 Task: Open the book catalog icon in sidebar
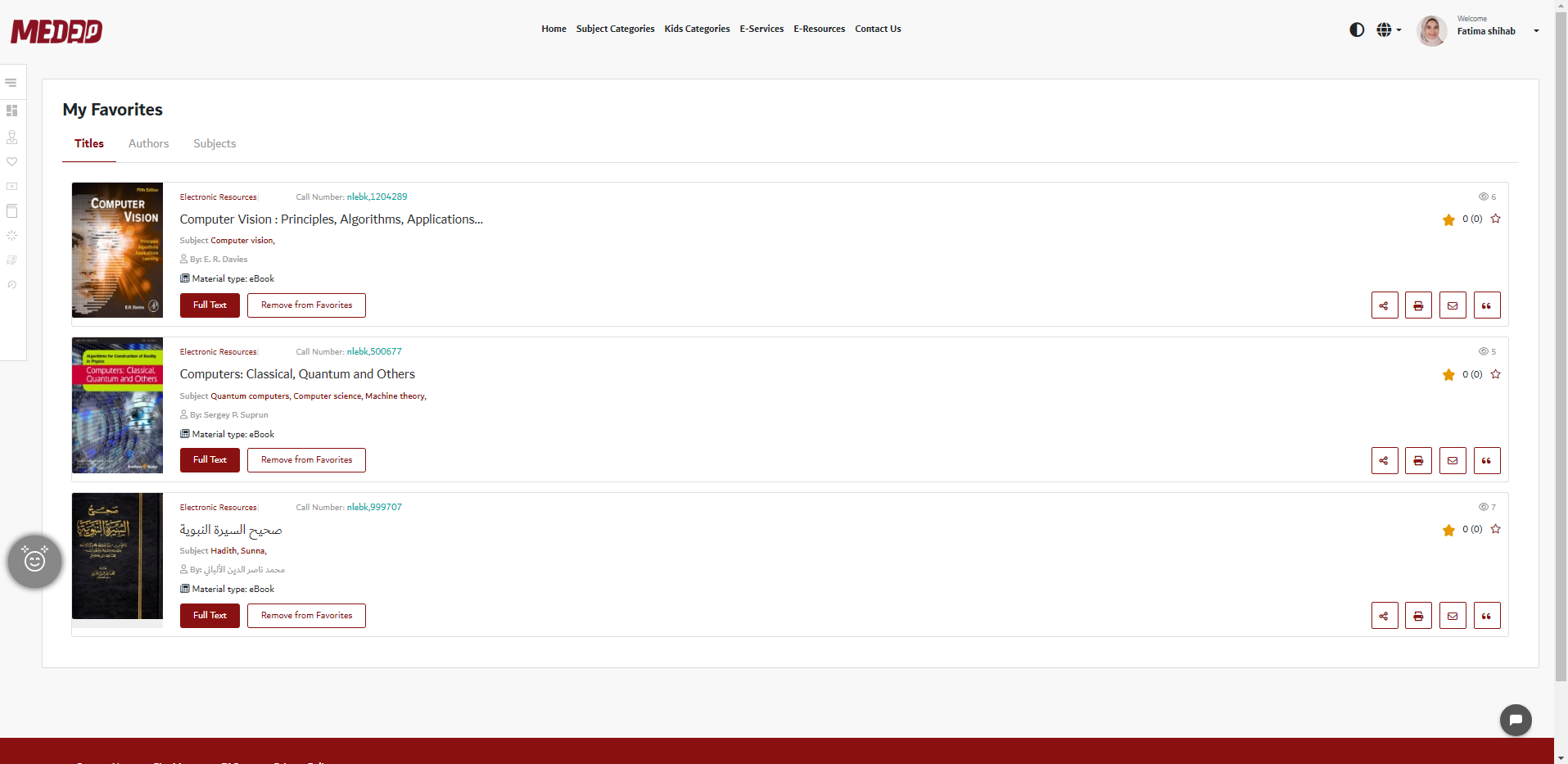11,210
